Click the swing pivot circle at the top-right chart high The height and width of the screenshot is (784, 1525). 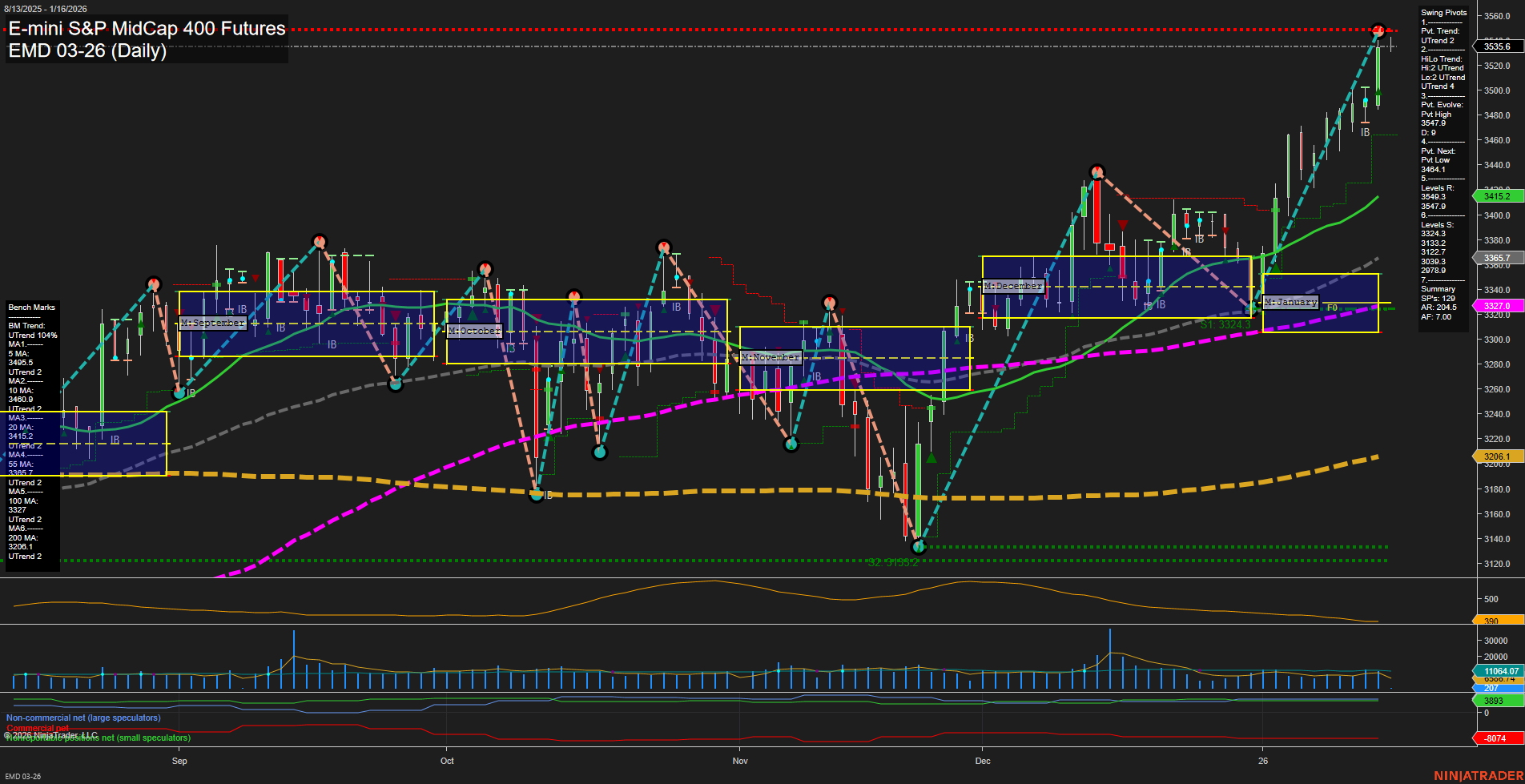(x=1379, y=31)
